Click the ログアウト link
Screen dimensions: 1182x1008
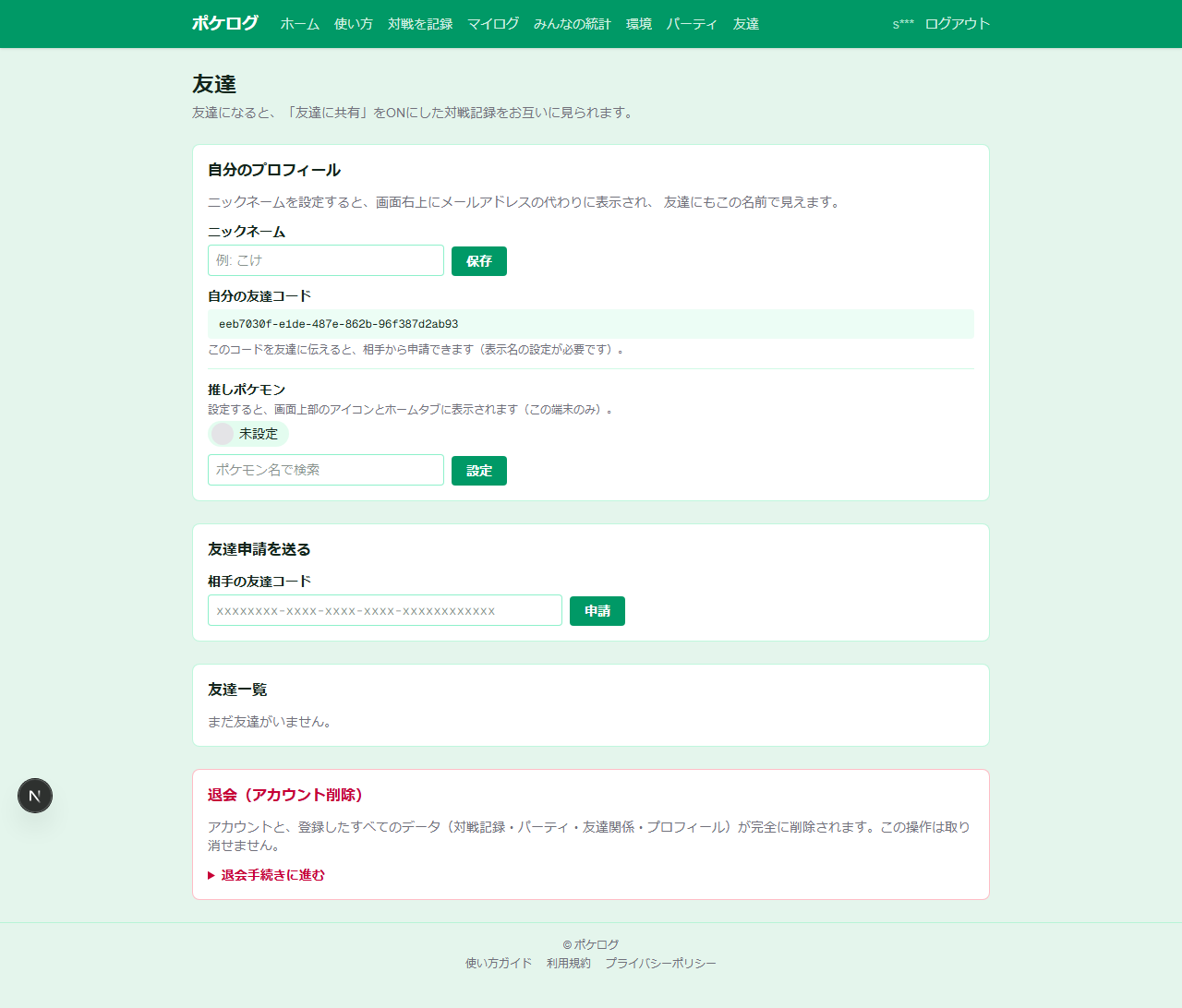[x=958, y=24]
